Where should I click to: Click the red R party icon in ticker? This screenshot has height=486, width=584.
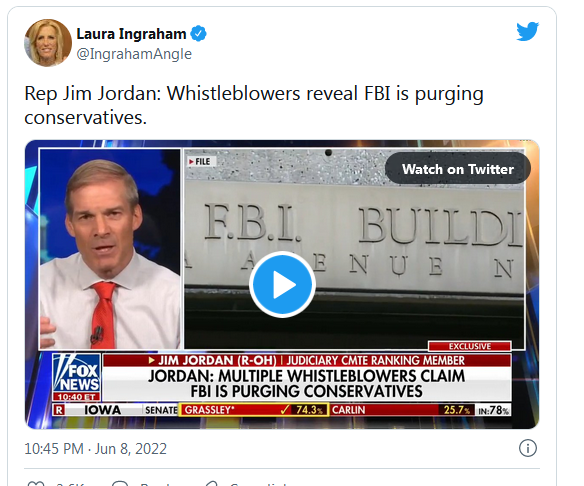(x=59, y=410)
